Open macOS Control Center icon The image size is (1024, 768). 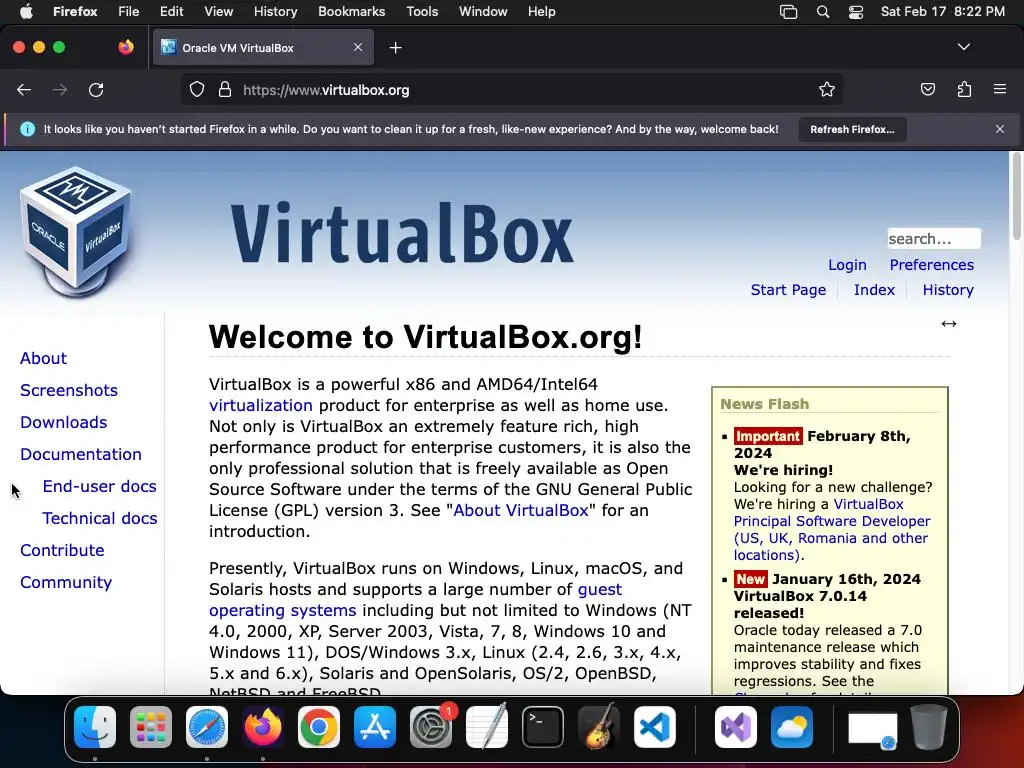856,12
